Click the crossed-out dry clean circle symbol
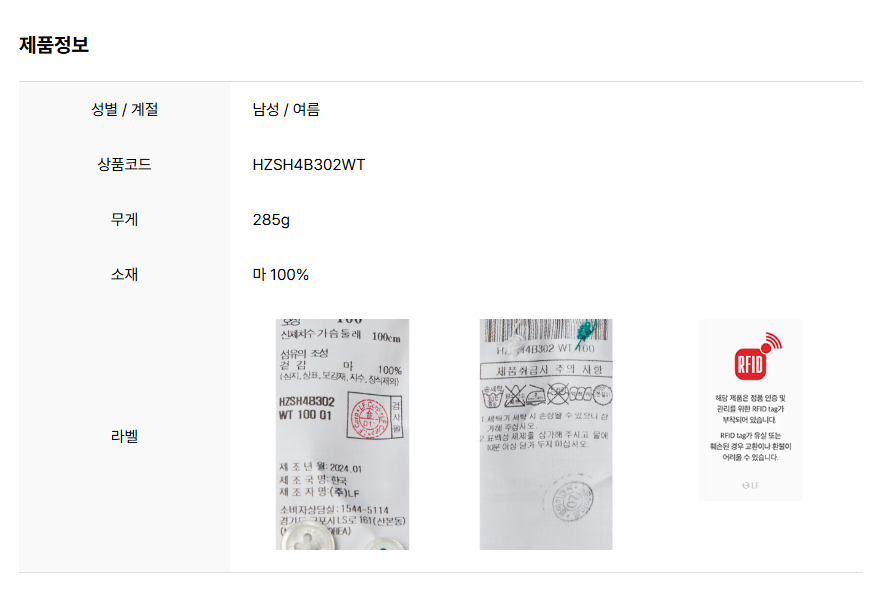This screenshot has height=592, width=886. tap(558, 394)
